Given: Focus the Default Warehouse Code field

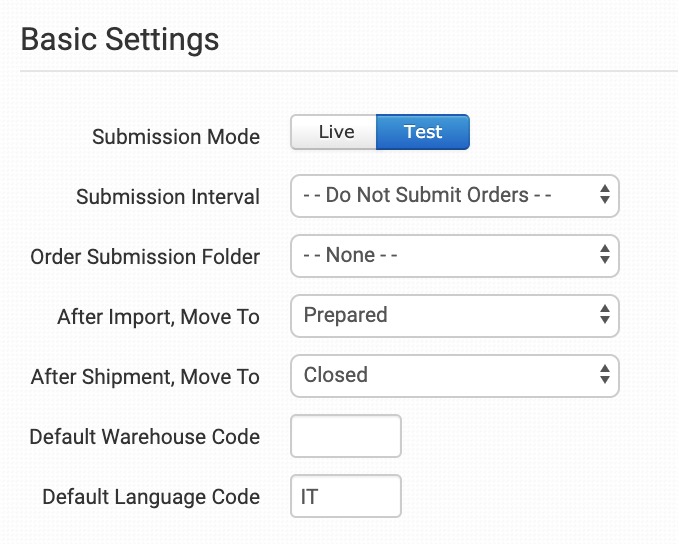Looking at the screenshot, I should click(345, 436).
